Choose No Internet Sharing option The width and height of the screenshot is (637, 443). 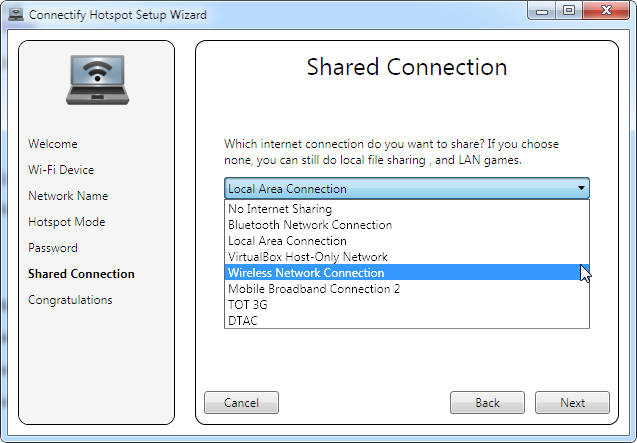point(407,208)
